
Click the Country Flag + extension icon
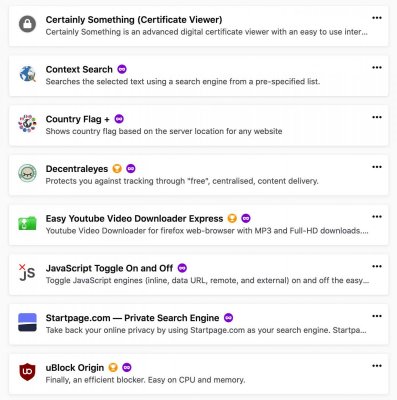(x=27, y=123)
